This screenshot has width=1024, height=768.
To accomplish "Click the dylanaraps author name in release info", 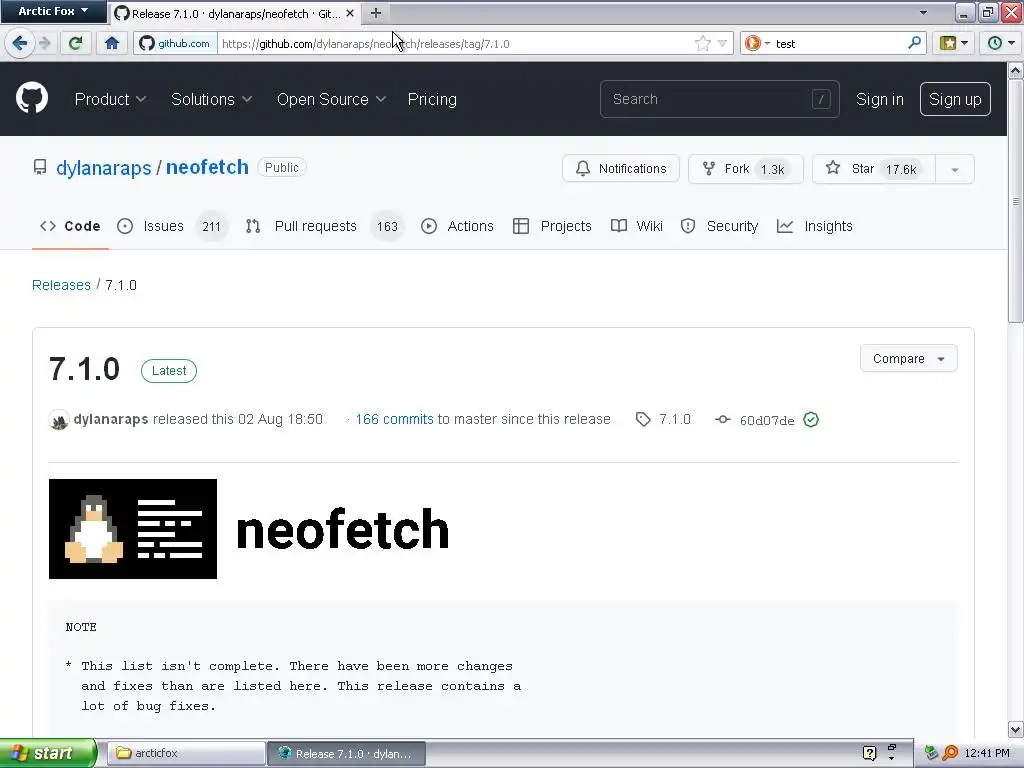I will pos(111,419).
